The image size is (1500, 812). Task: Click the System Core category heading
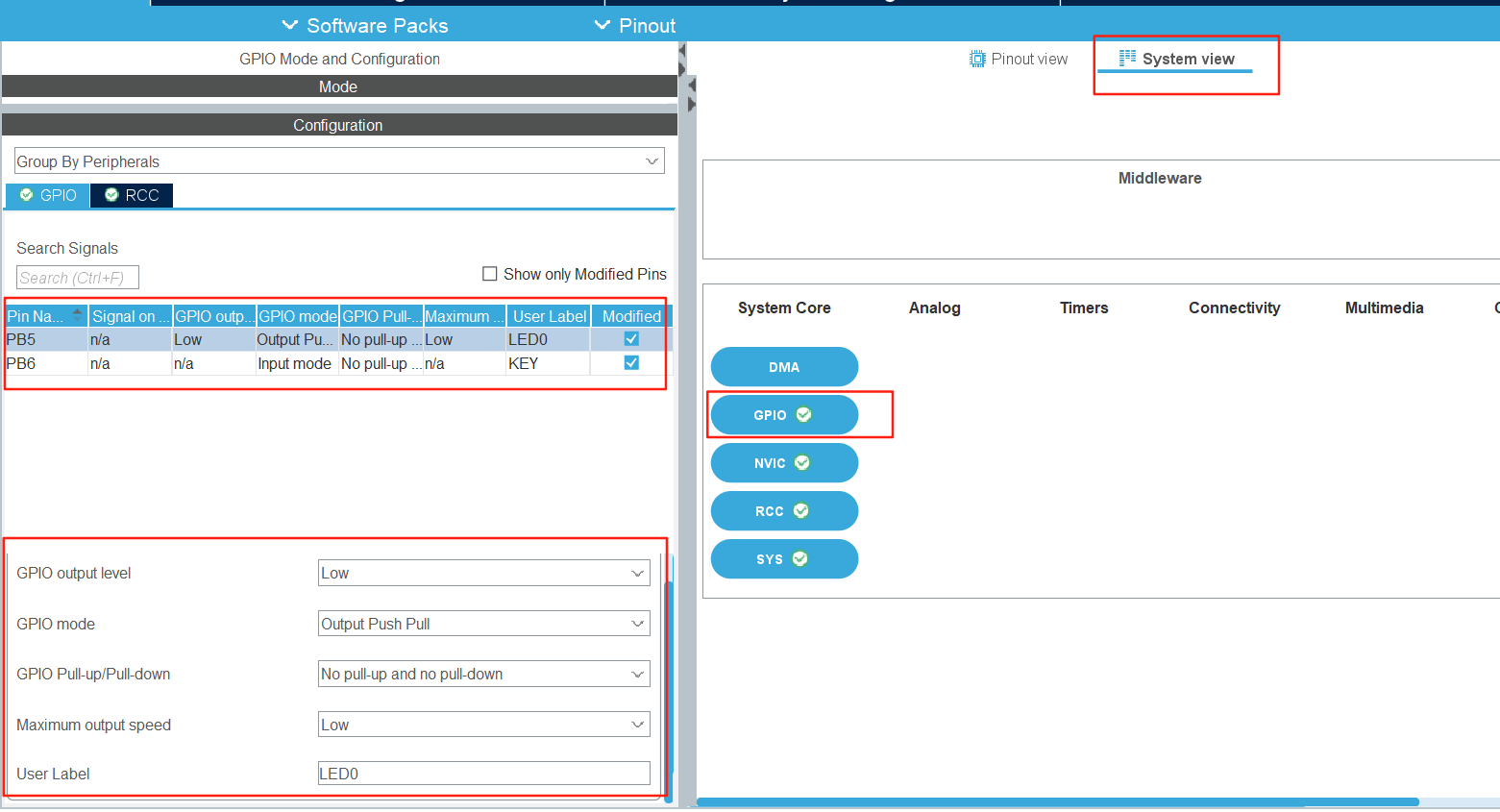[784, 308]
